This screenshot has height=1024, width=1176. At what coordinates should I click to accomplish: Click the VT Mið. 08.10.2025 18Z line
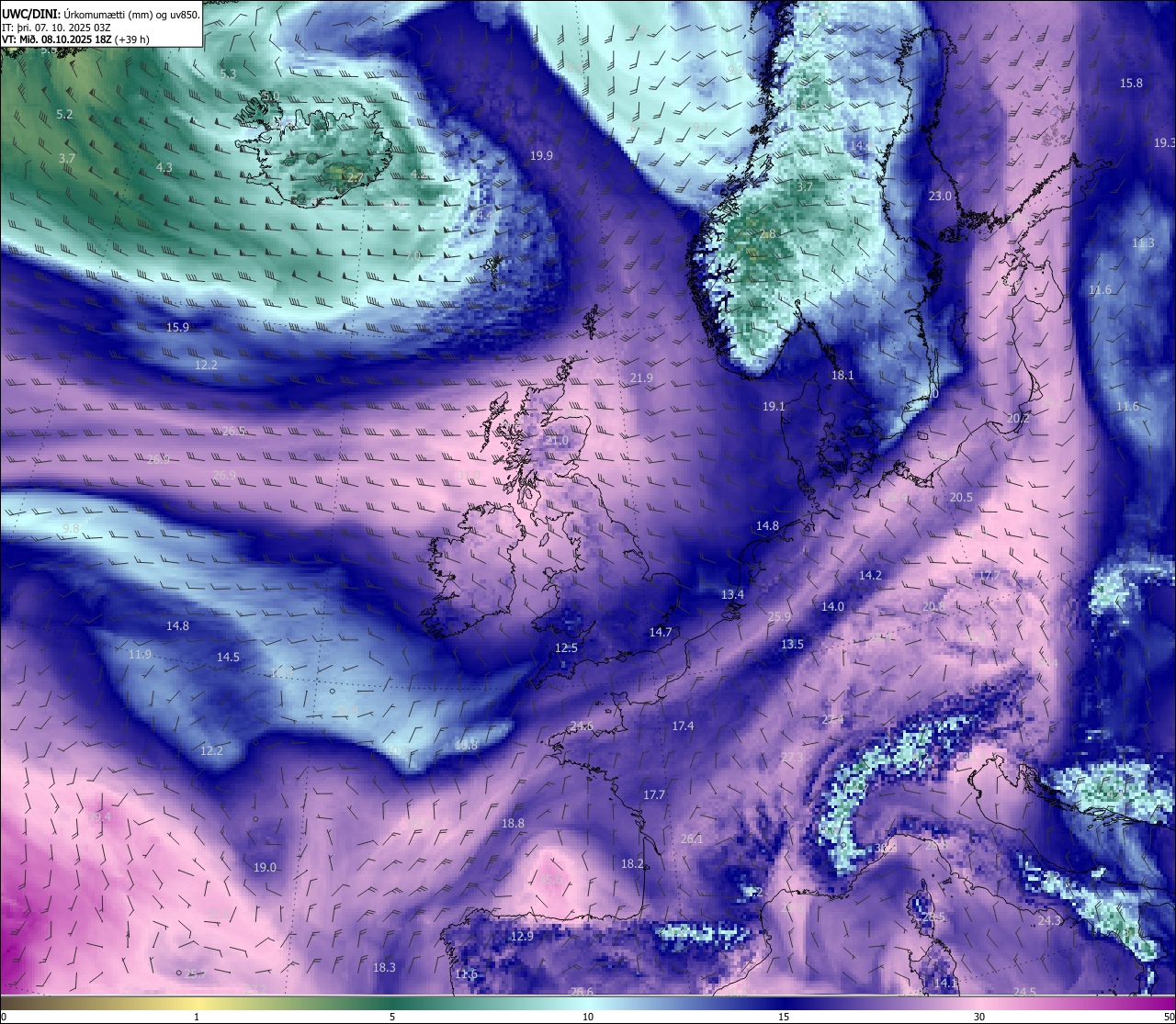click(75, 39)
